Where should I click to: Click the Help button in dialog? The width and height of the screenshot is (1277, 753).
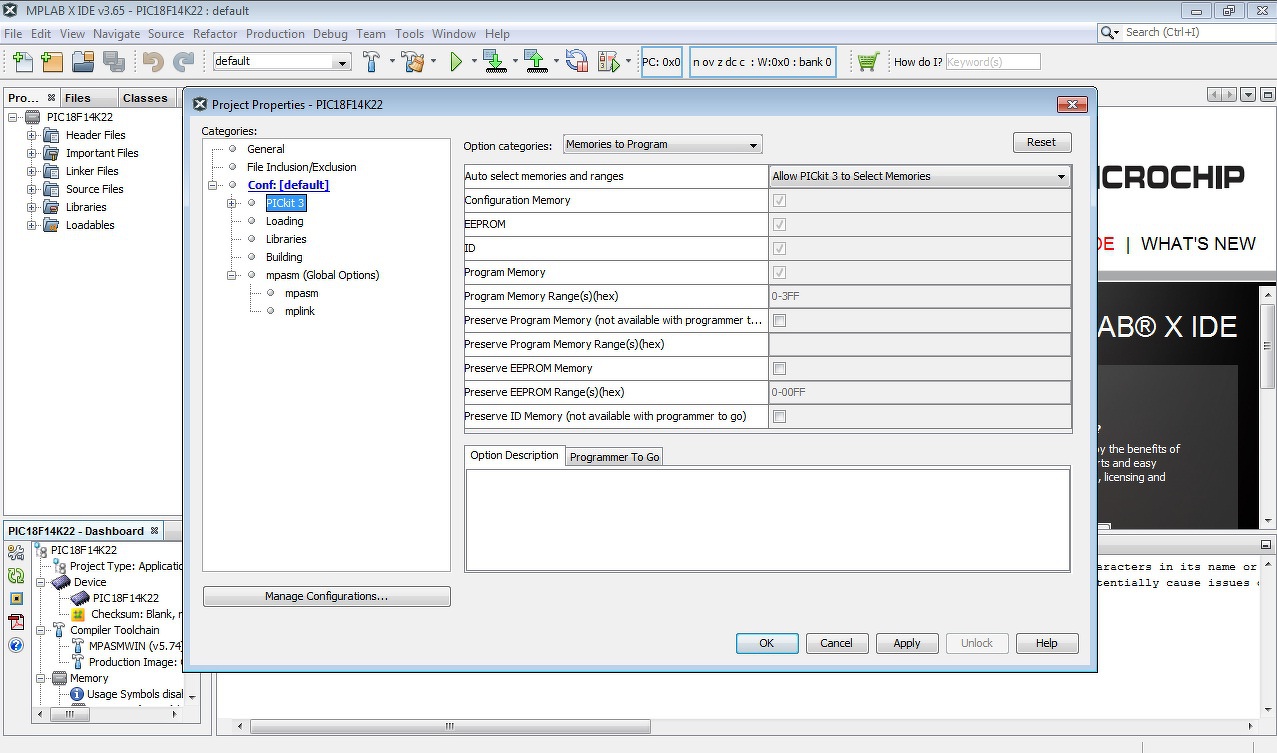1047,643
